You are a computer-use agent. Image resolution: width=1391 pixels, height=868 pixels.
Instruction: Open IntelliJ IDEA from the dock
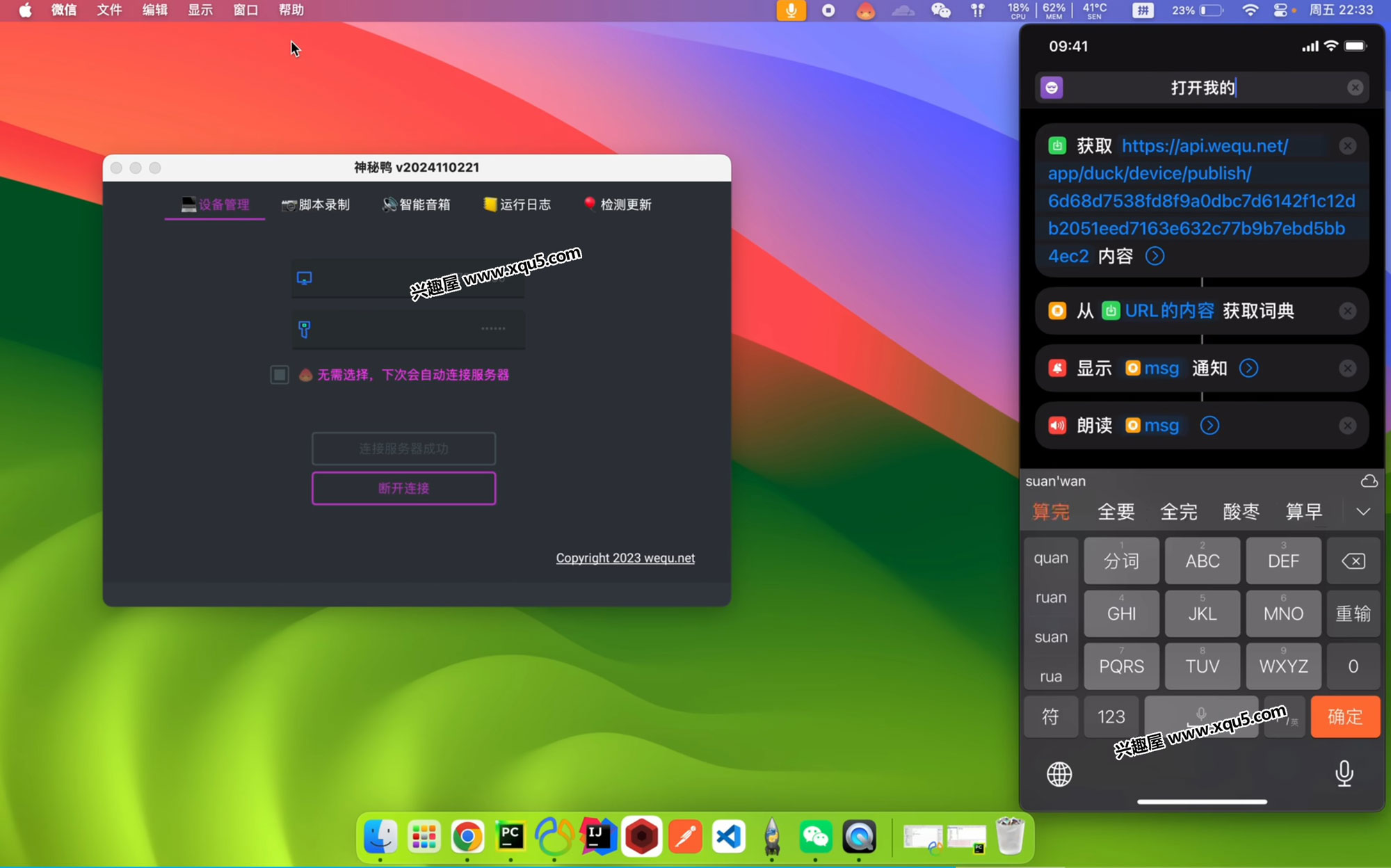click(x=598, y=836)
